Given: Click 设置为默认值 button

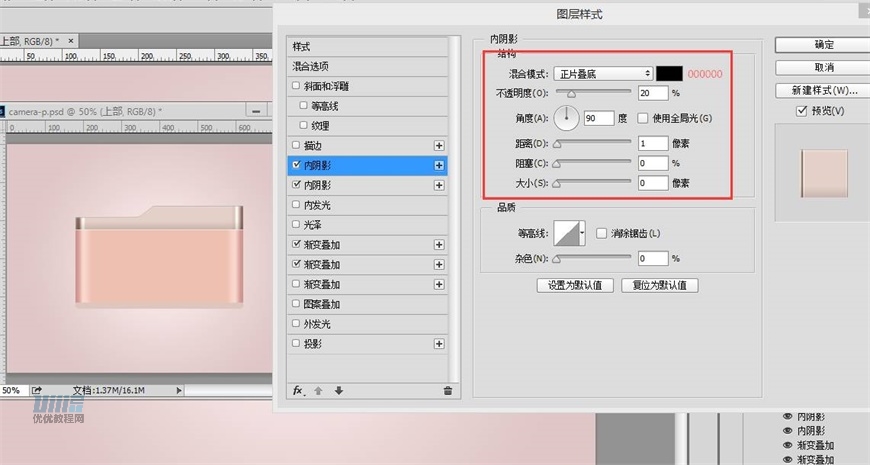Looking at the screenshot, I should click(575, 285).
